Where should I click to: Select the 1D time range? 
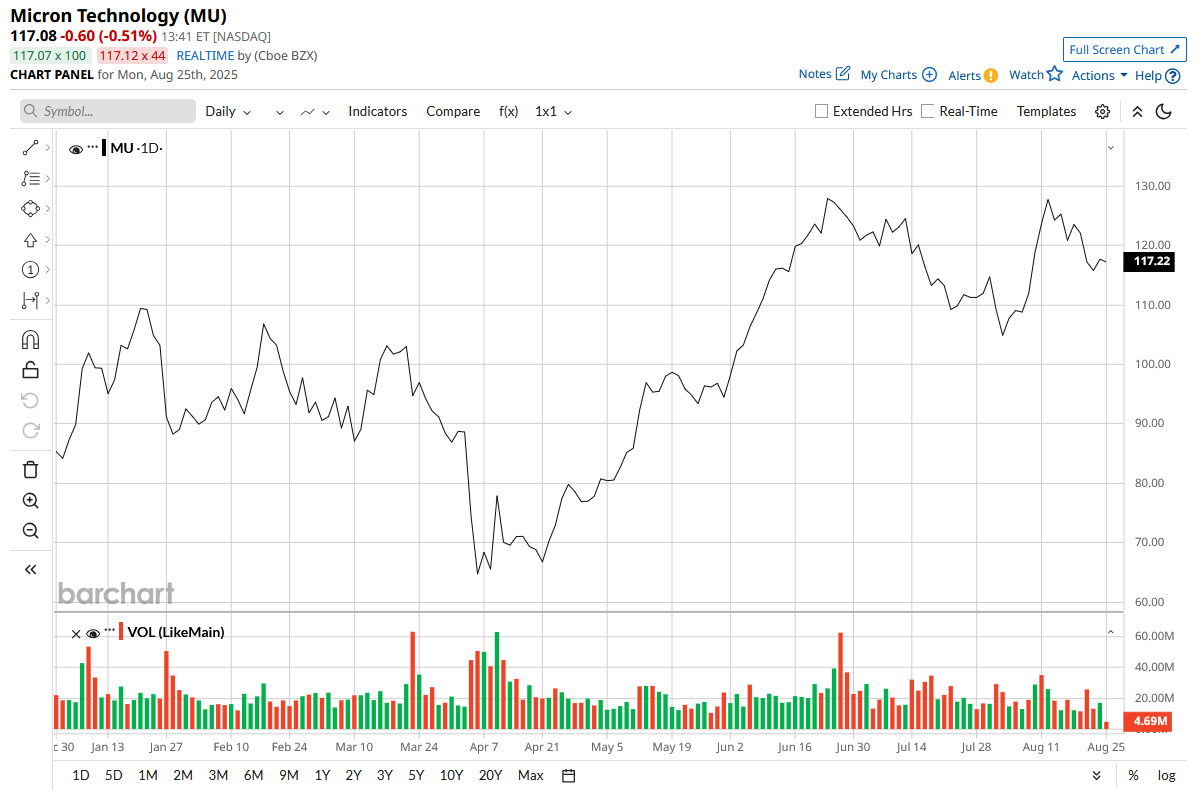click(x=81, y=775)
